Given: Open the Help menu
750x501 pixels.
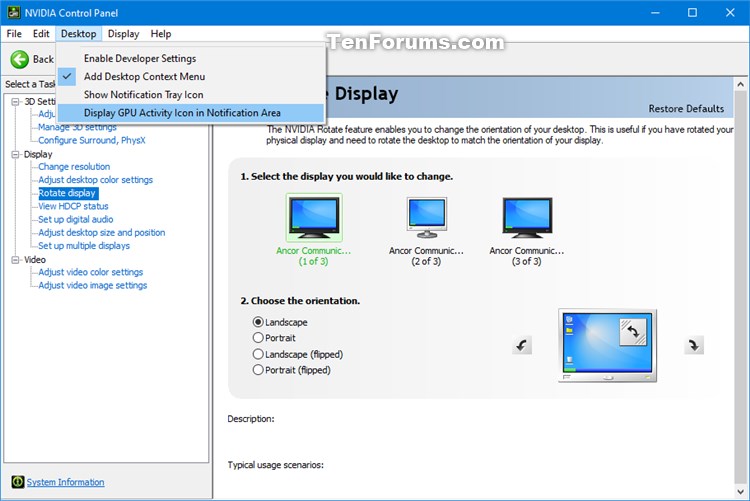Looking at the screenshot, I should [x=161, y=33].
